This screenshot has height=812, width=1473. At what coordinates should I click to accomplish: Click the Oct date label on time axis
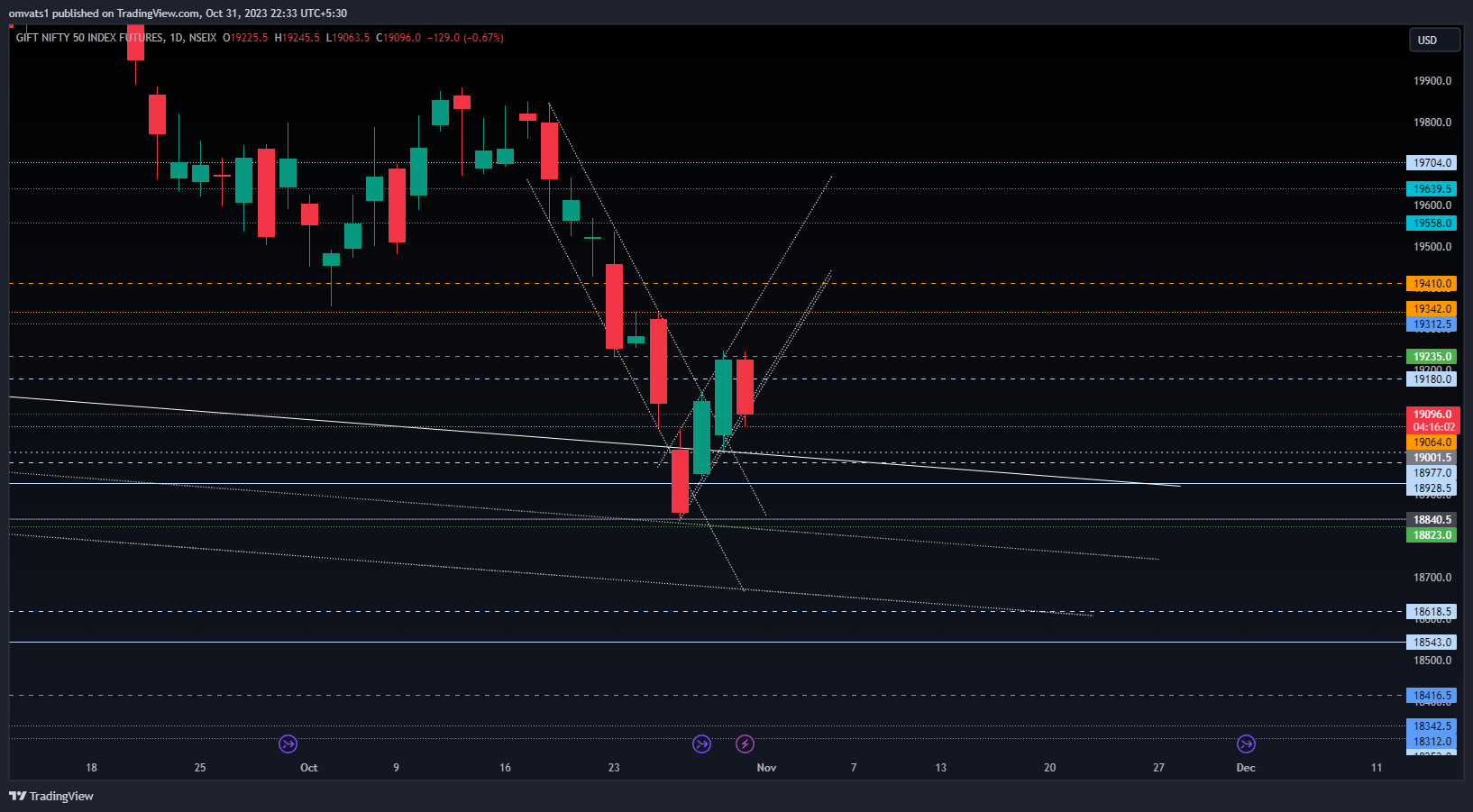pos(309,768)
